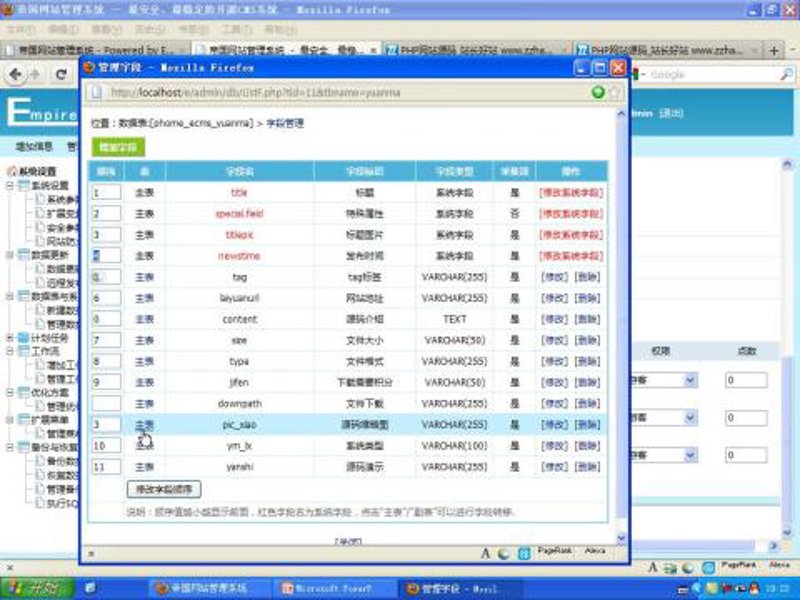Click the 计划任务 icon in sidebar tree
This screenshot has width=800, height=600.
[x=23, y=338]
